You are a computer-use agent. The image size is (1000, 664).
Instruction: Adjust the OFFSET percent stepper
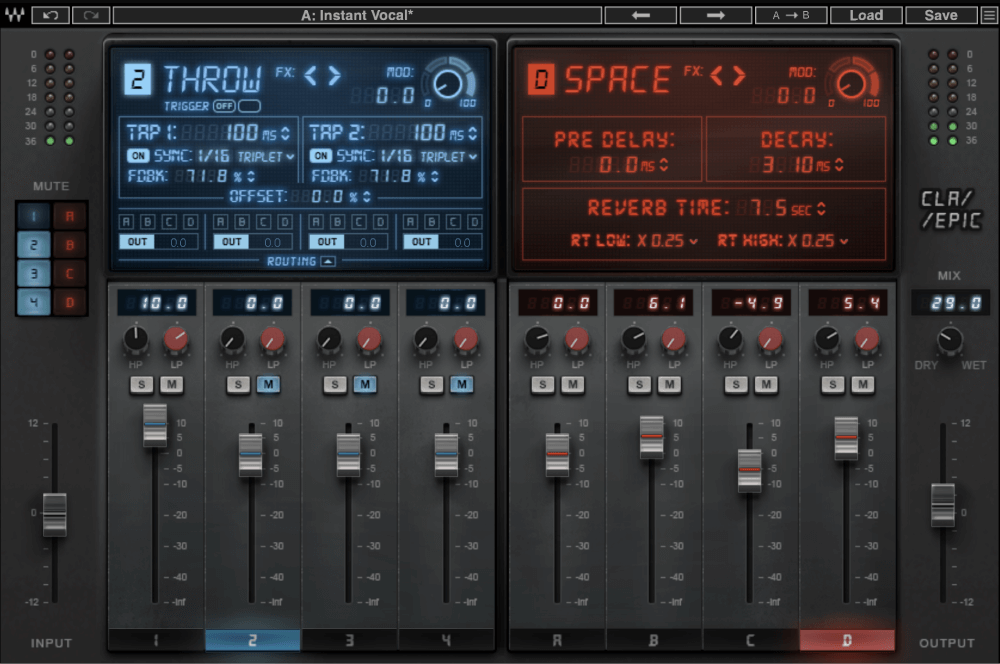[x=367, y=196]
